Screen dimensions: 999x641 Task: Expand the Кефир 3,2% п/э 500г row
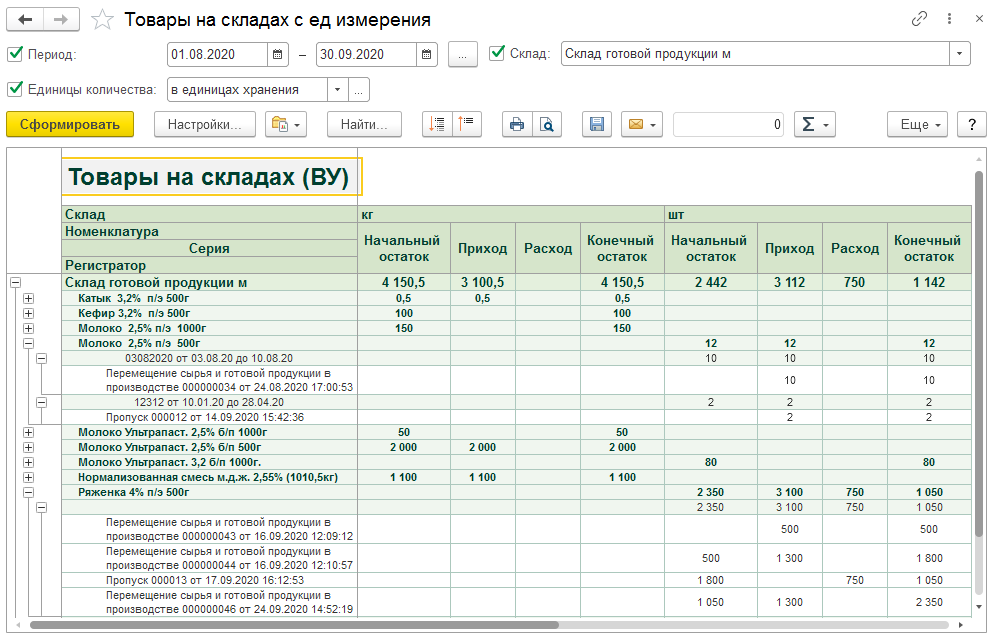(28, 313)
